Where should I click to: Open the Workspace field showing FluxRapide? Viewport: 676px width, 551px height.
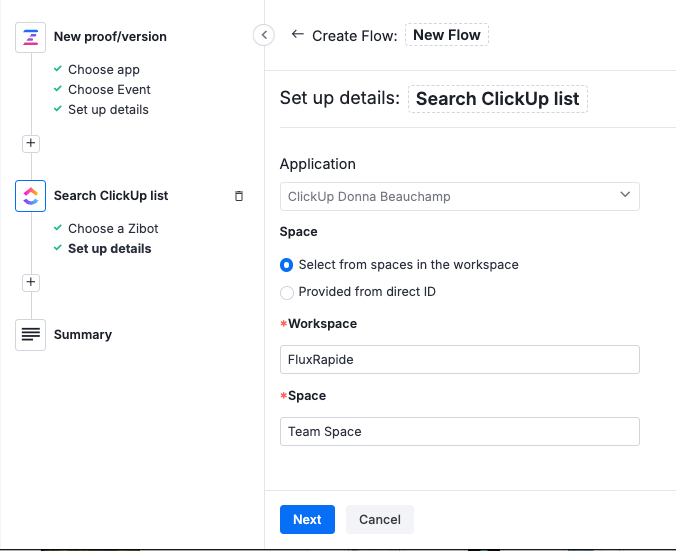460,360
